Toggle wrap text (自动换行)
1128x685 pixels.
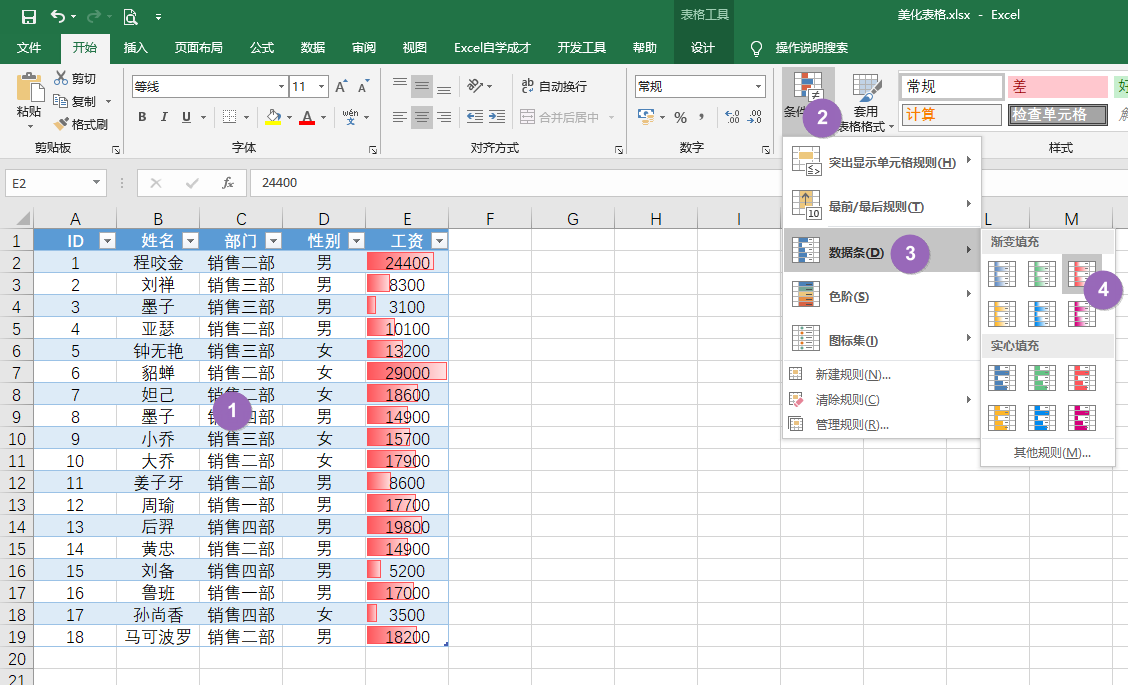pos(554,86)
